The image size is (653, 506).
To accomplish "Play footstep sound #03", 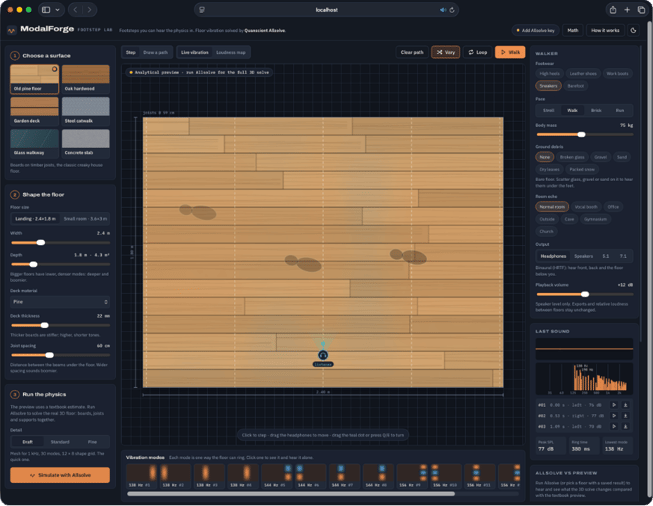I will point(614,426).
